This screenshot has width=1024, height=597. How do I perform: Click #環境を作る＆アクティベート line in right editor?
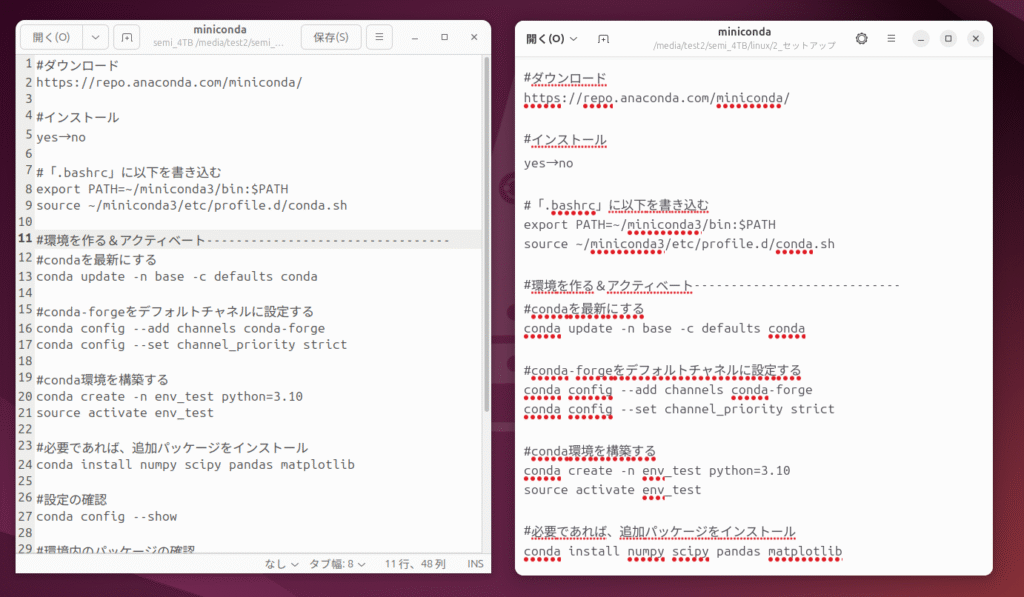pyautogui.click(x=712, y=285)
